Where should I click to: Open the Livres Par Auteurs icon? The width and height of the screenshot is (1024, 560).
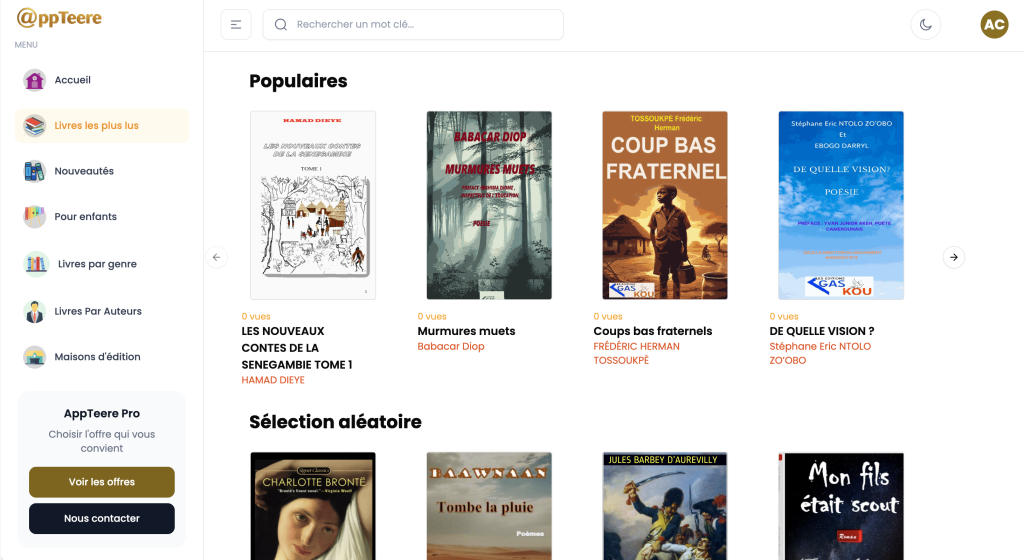[x=35, y=311]
